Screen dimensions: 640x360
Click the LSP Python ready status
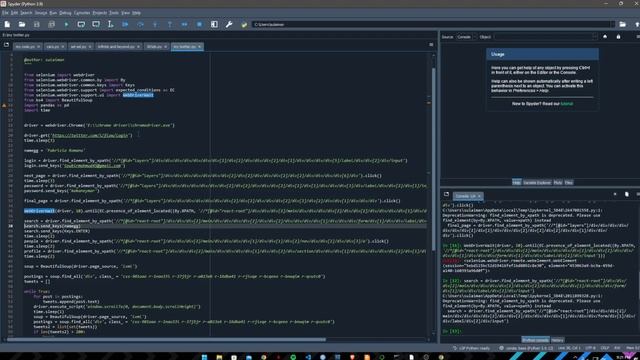pyautogui.click(x=471, y=348)
